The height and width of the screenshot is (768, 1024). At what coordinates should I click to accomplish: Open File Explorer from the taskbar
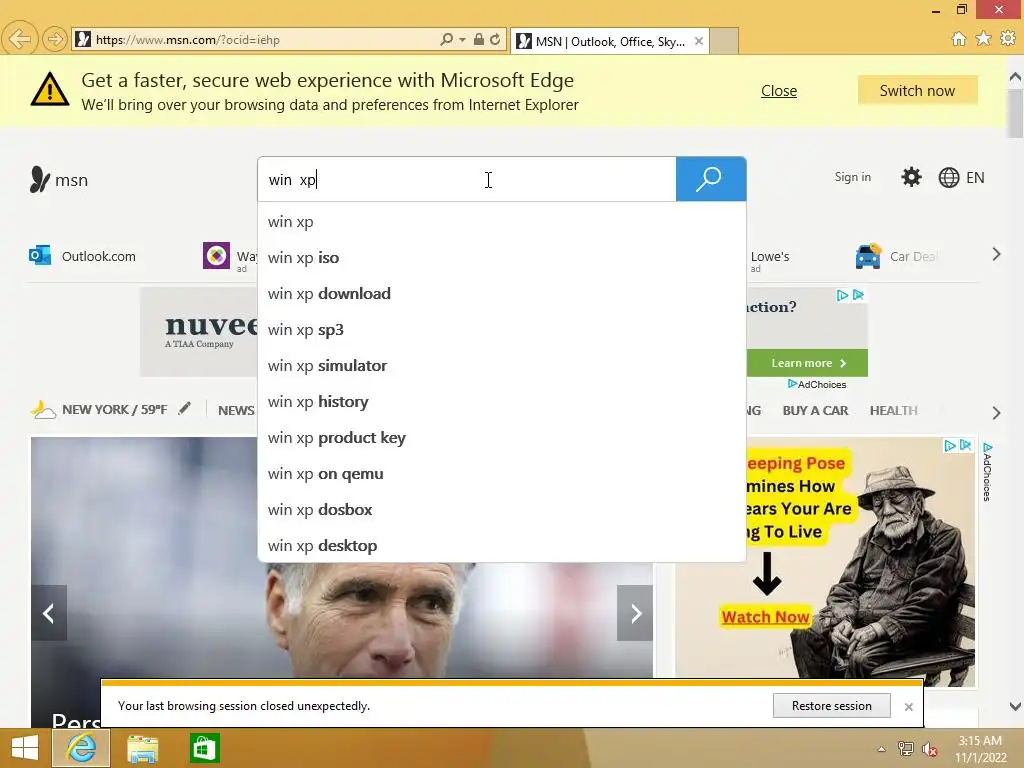pyautogui.click(x=142, y=748)
